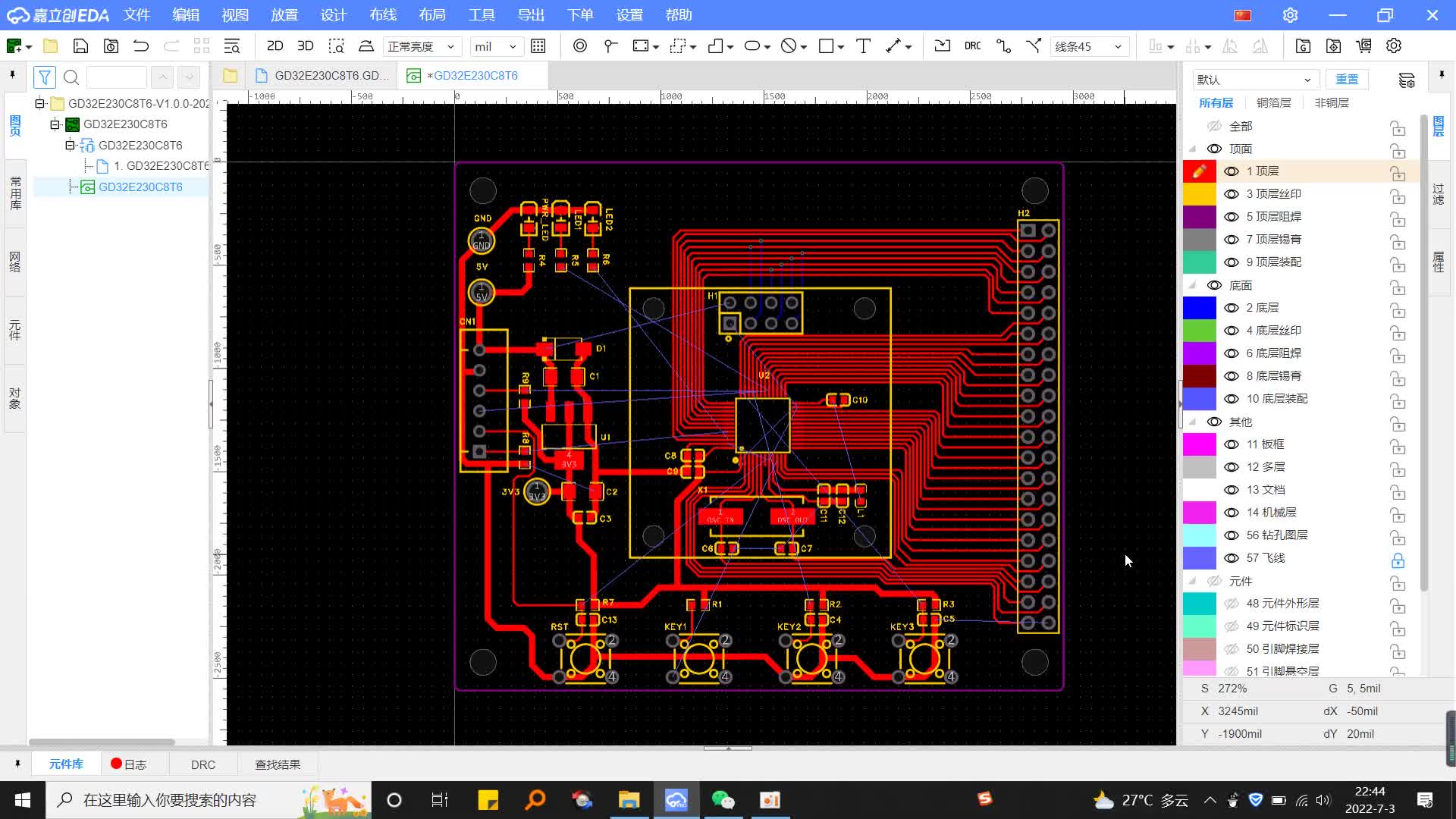Click the Save icon in toolbar
1456x819 pixels.
80,46
